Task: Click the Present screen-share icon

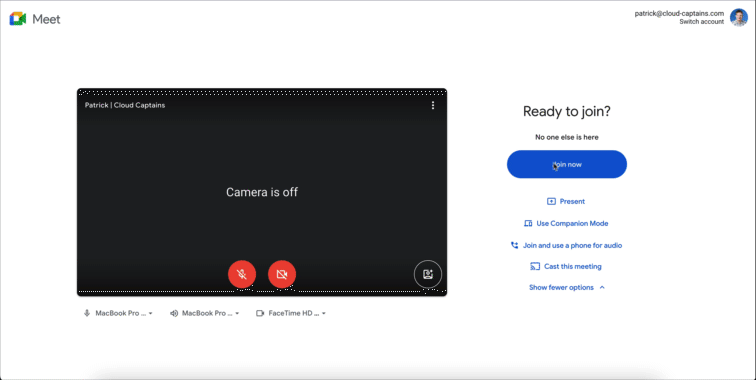Action: pos(552,201)
